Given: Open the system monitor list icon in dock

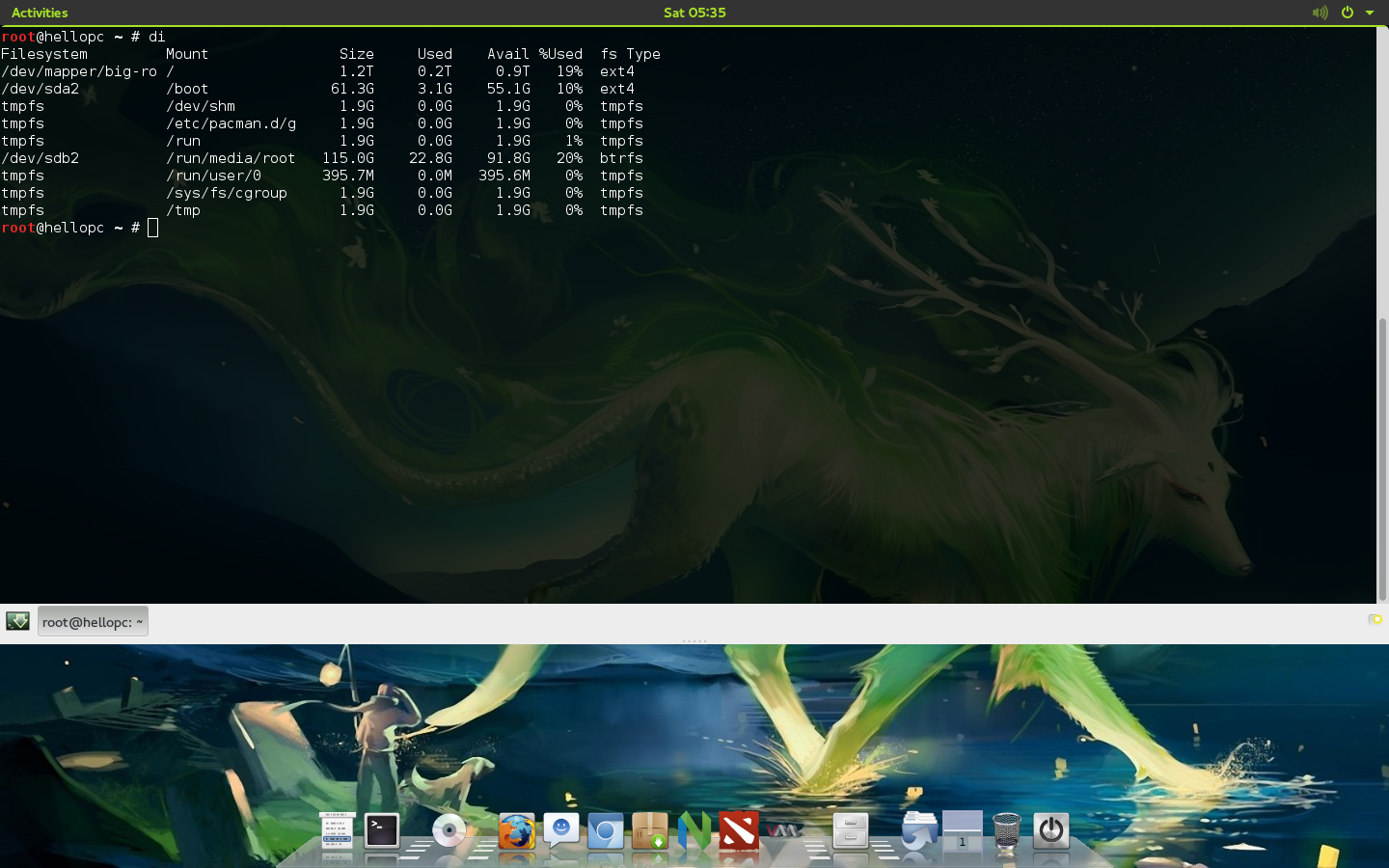Looking at the screenshot, I should pyautogui.click(x=338, y=830).
